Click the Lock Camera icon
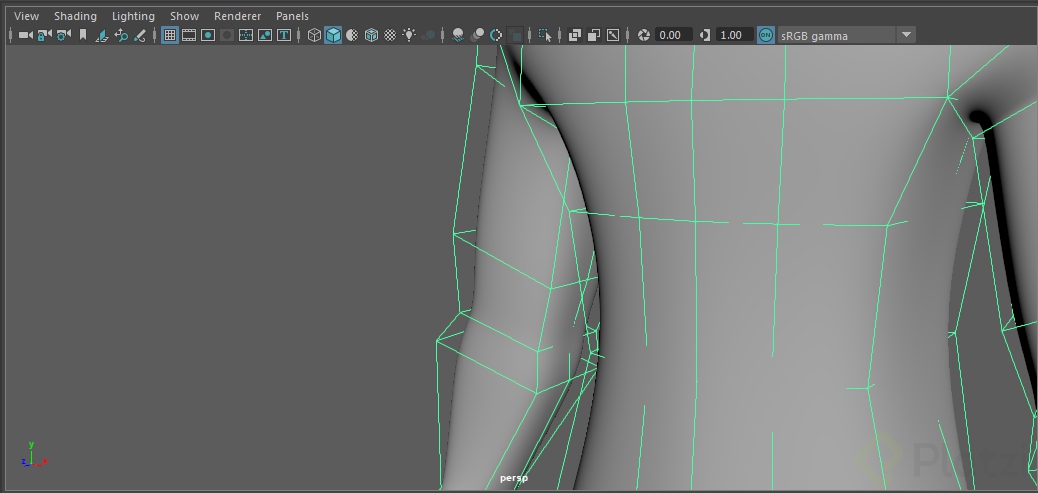 click(44, 35)
